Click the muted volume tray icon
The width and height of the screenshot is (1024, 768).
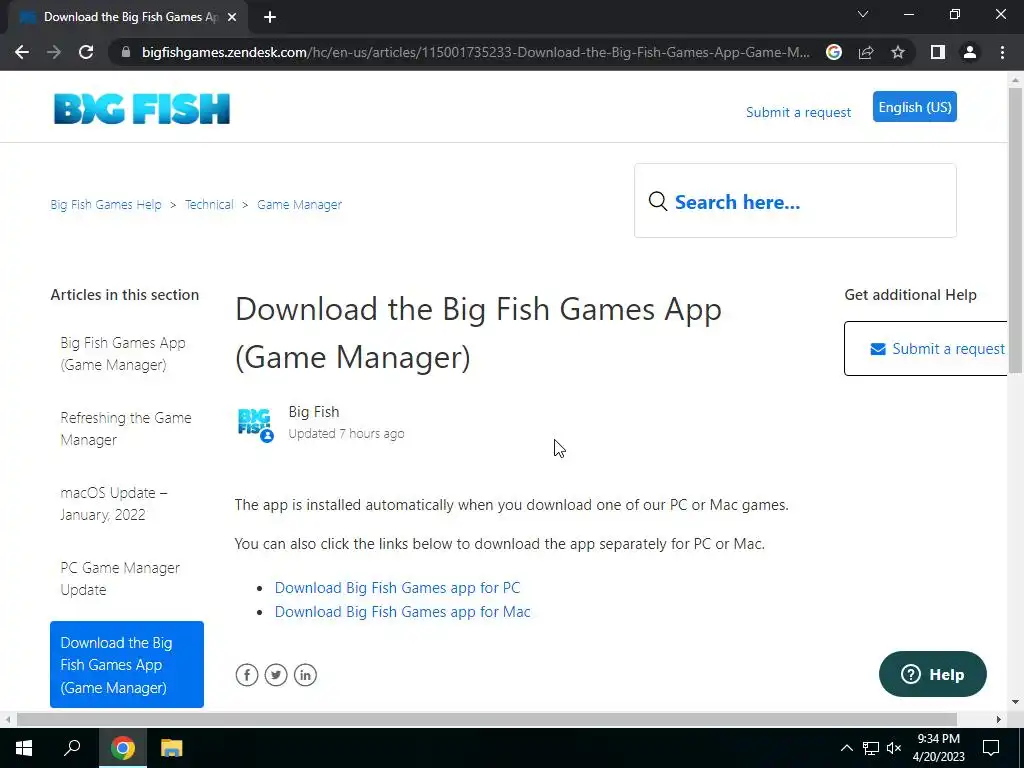coord(894,748)
